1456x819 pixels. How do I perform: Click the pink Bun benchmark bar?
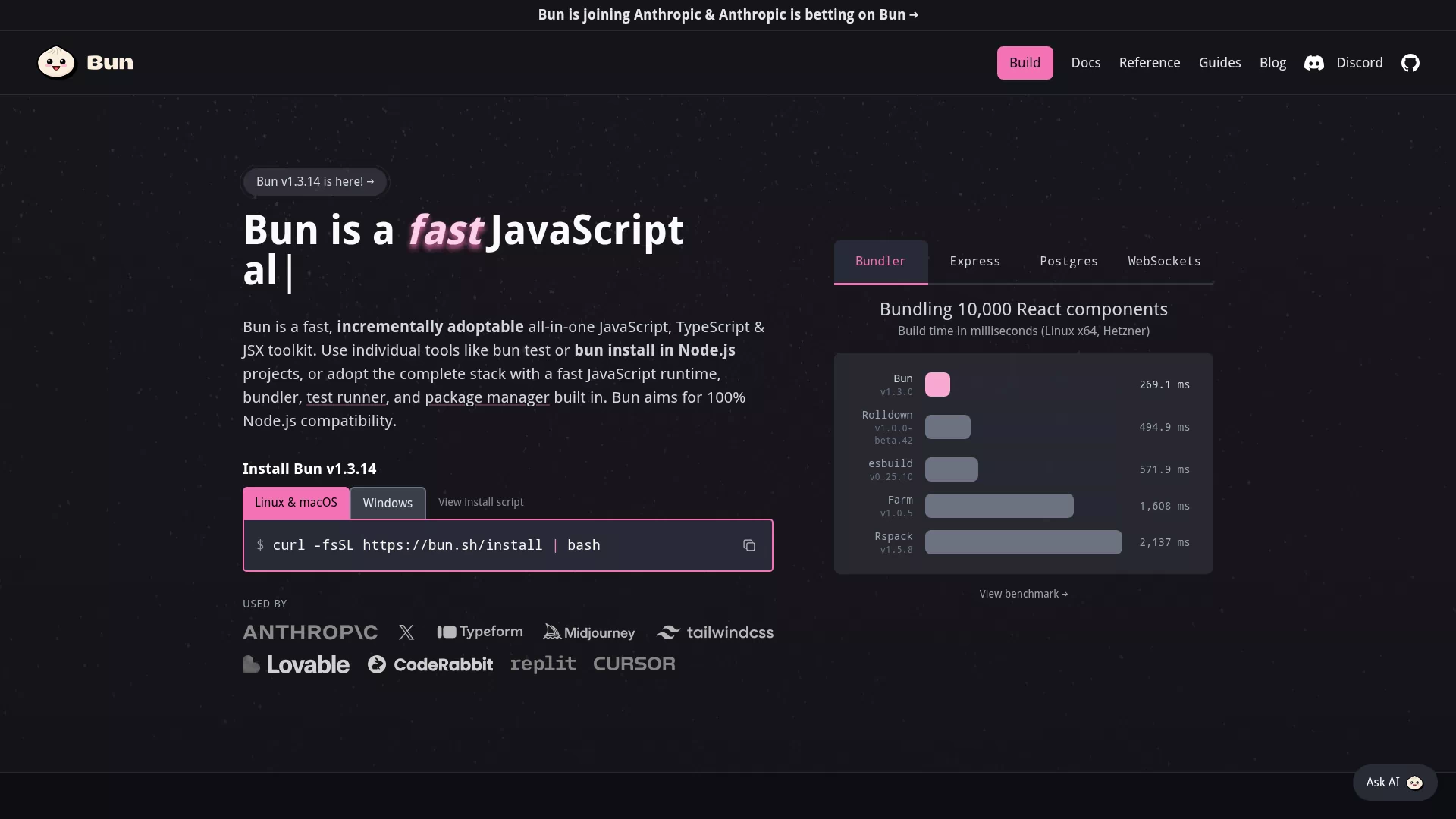tap(937, 384)
